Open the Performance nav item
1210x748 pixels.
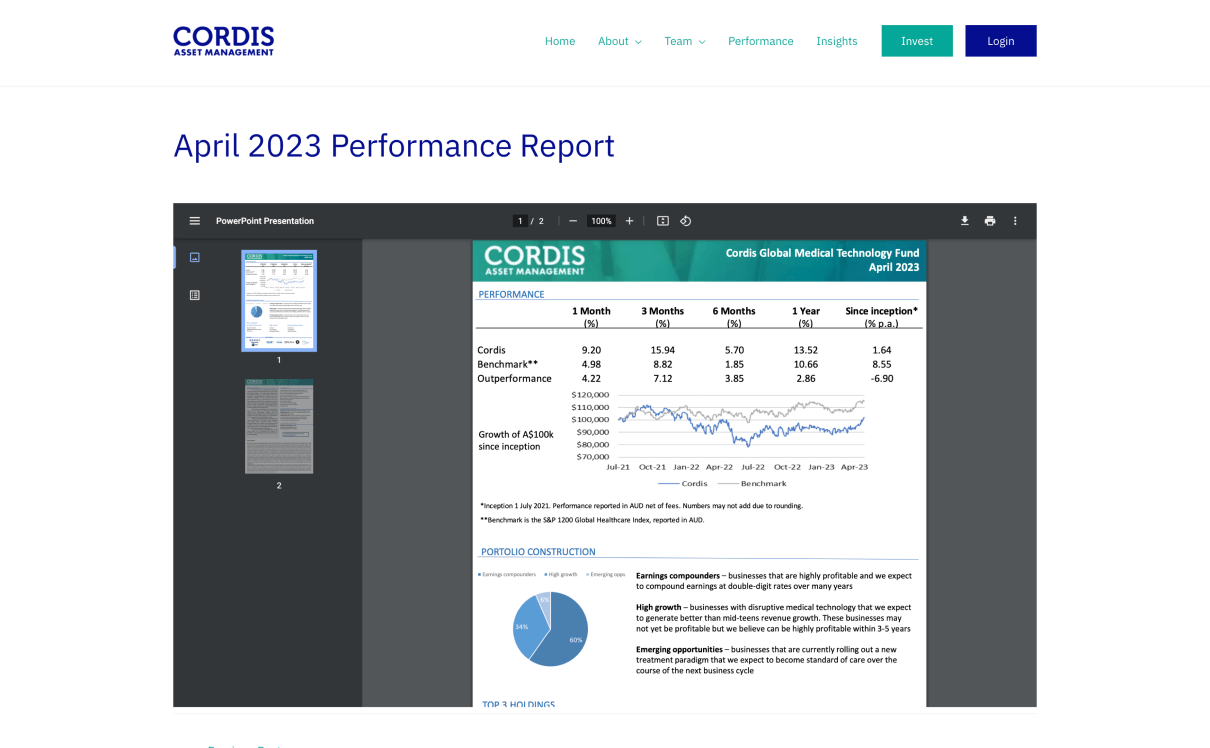point(760,41)
